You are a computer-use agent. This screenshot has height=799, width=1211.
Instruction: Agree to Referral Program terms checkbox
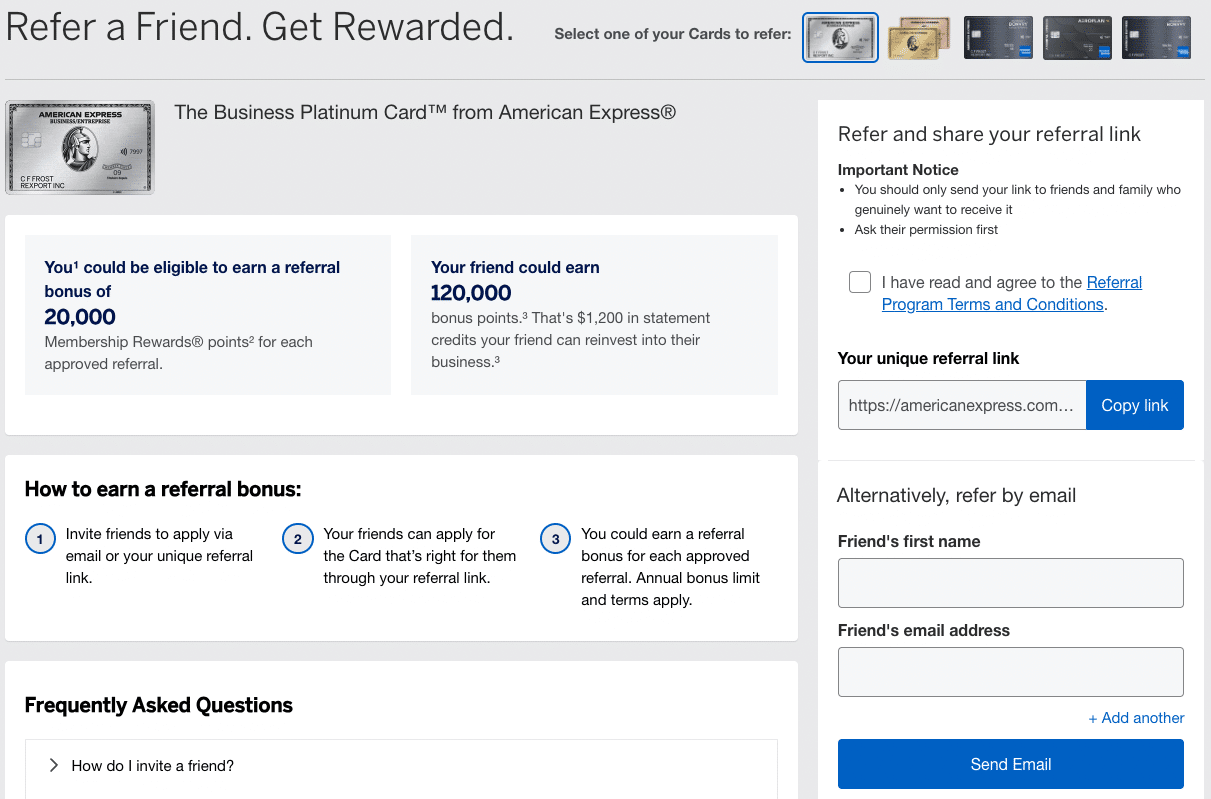pos(860,282)
